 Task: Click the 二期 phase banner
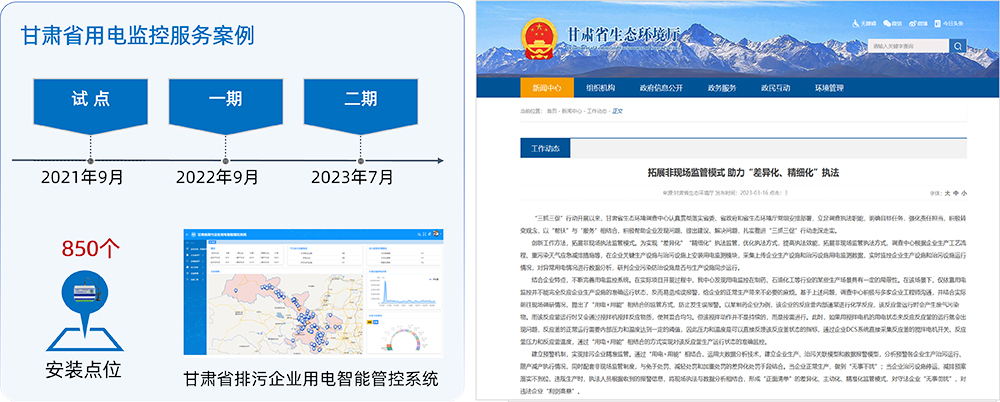[x=361, y=105]
